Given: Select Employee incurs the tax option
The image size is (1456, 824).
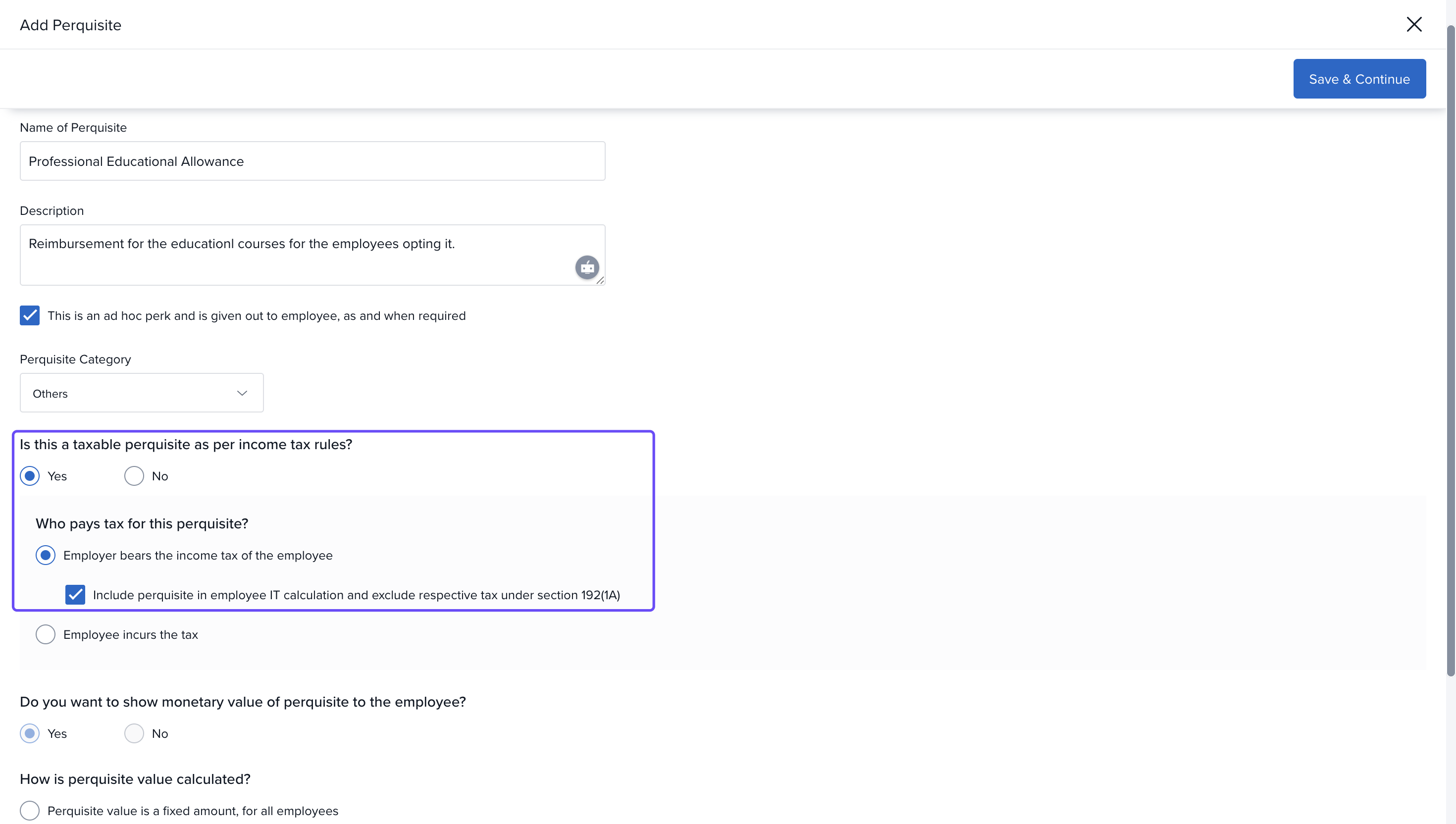Looking at the screenshot, I should point(46,634).
